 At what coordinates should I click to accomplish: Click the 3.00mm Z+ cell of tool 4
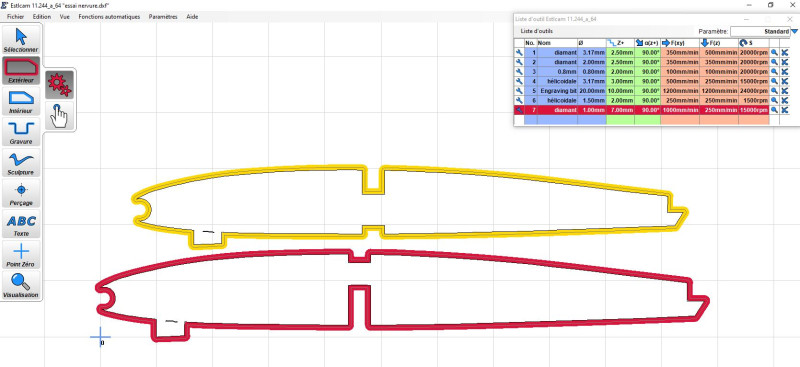[620, 81]
